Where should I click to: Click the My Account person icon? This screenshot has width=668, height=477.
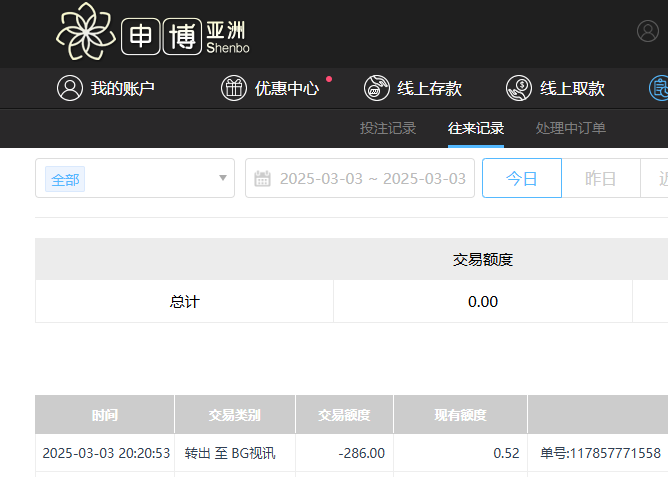click(70, 88)
